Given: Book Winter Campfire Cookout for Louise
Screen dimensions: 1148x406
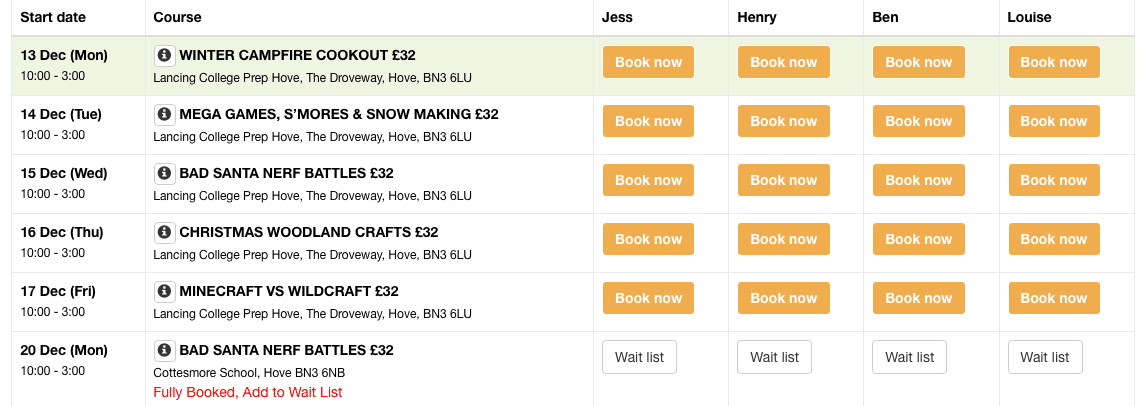Looking at the screenshot, I should coord(1054,62).
